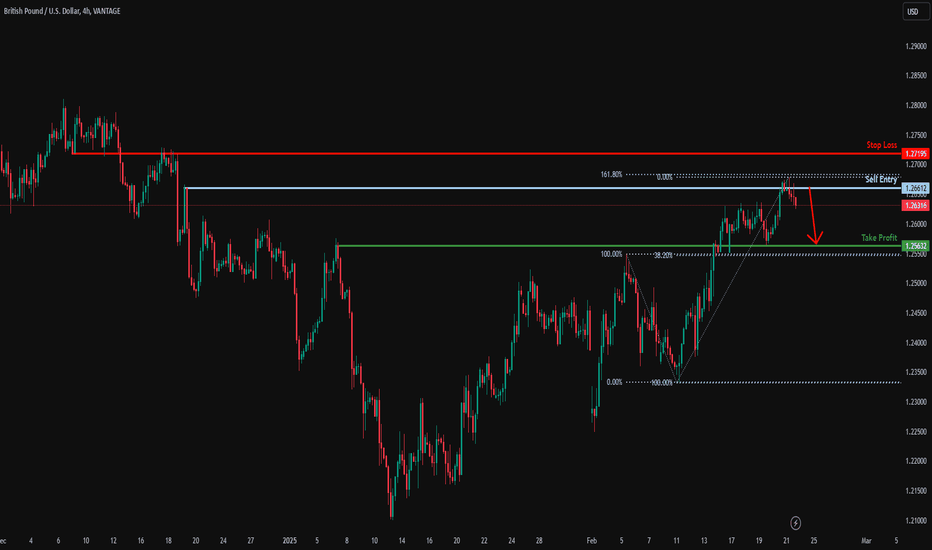Click the 1.21500 price axis label
This screenshot has width=932, height=550.
(x=916, y=491)
